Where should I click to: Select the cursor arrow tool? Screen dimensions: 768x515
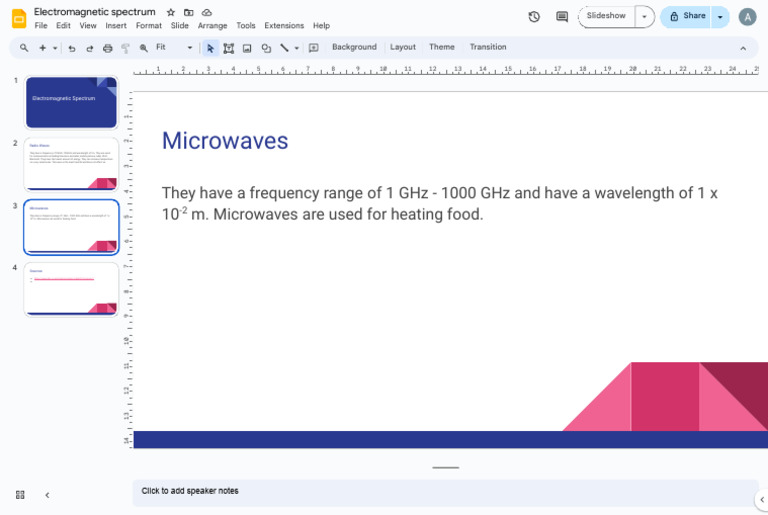(210, 48)
